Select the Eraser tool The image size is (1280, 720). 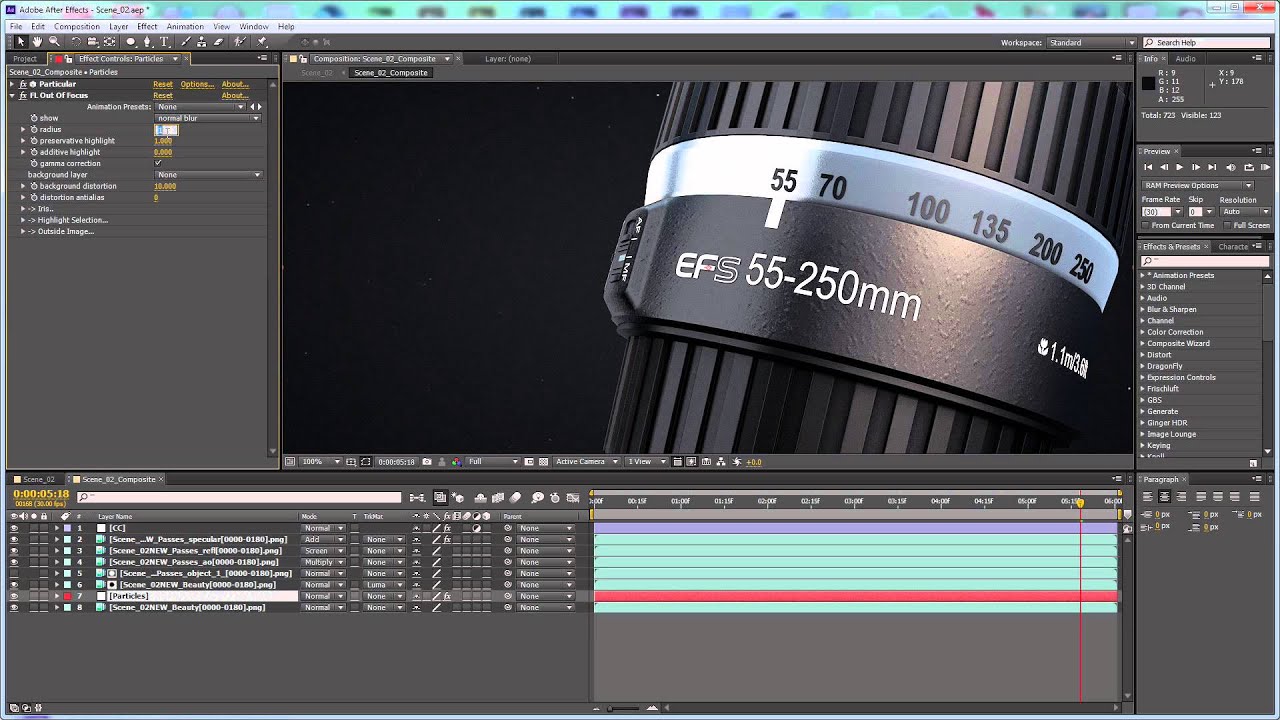point(218,42)
